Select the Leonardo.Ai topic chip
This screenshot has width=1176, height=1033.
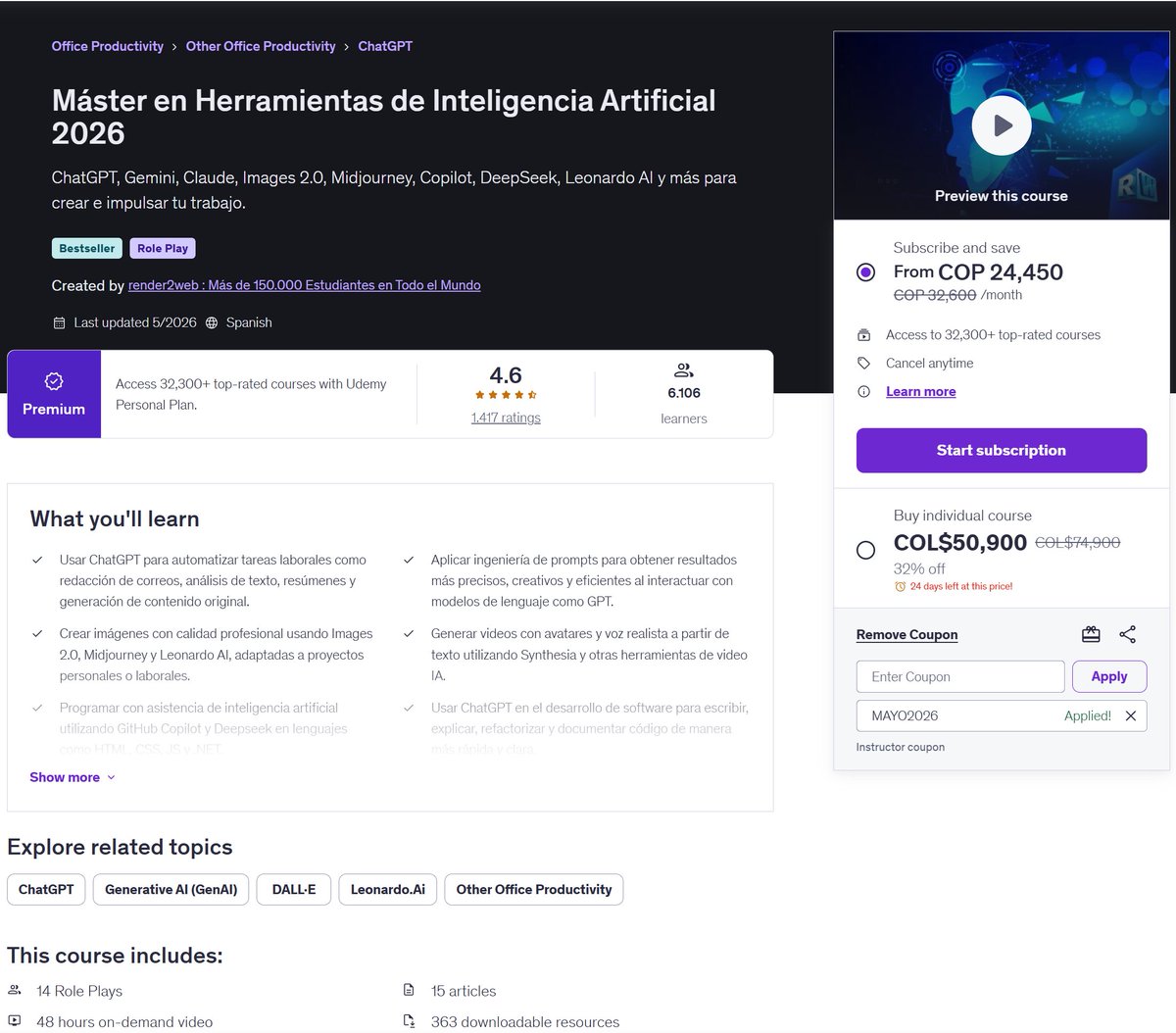pos(388,889)
